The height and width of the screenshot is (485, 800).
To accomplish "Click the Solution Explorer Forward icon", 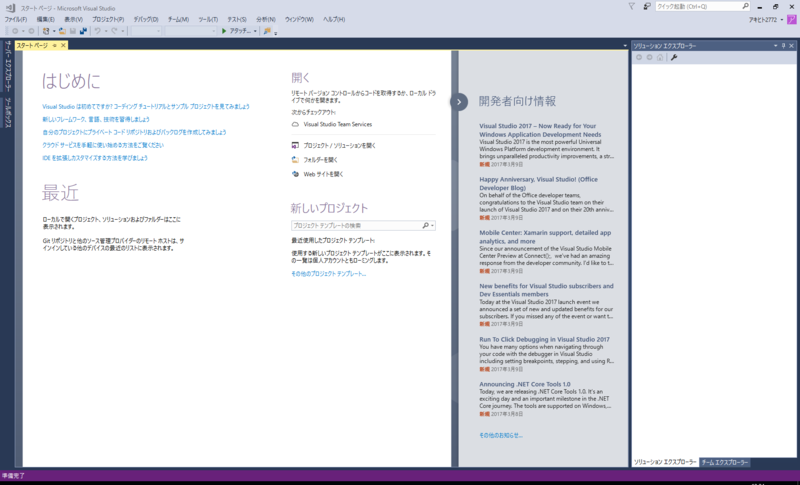I will 649,57.
